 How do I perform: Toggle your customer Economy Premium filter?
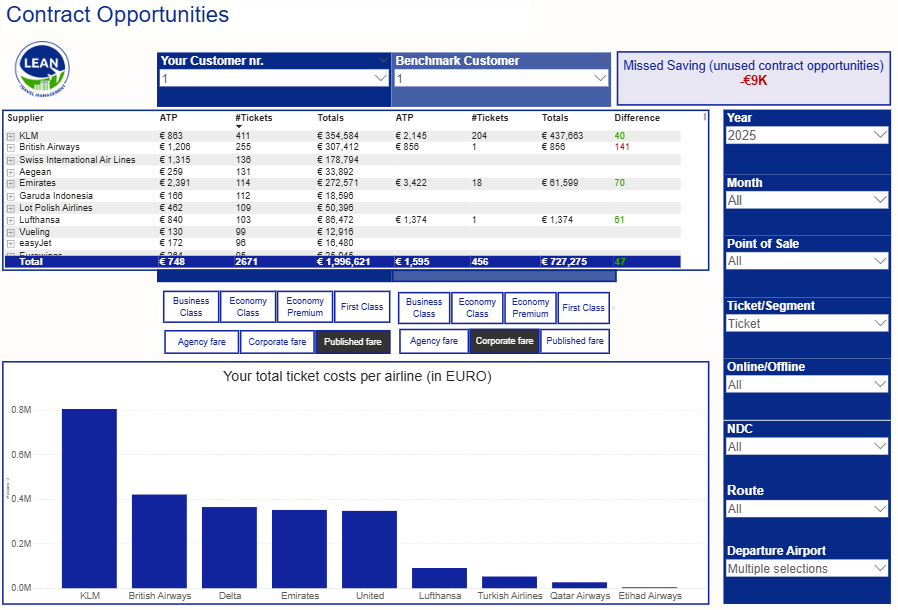coord(305,306)
